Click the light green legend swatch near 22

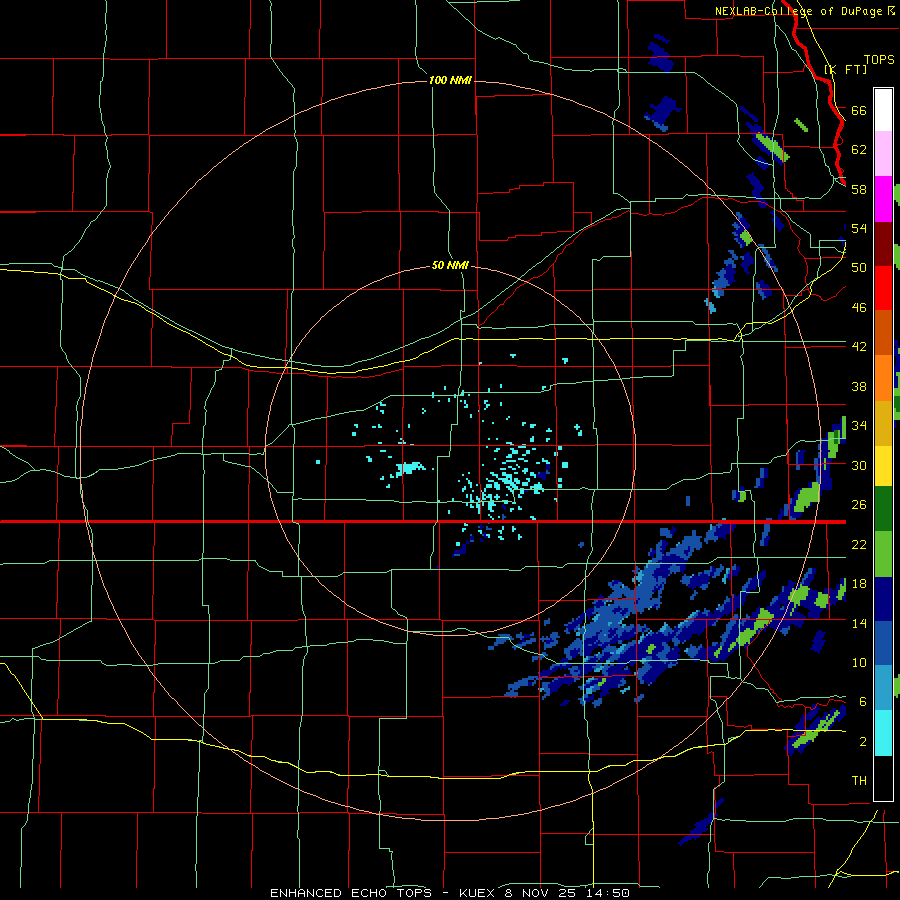click(x=883, y=555)
